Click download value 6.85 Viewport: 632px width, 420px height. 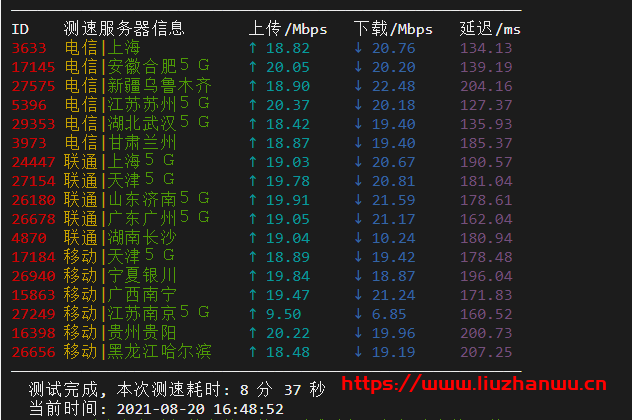pos(389,314)
